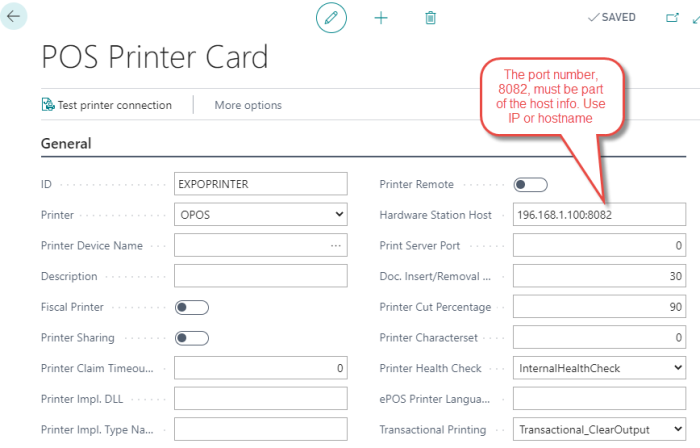
Task: Toggle the Printer Remote switch
Action: point(530,185)
